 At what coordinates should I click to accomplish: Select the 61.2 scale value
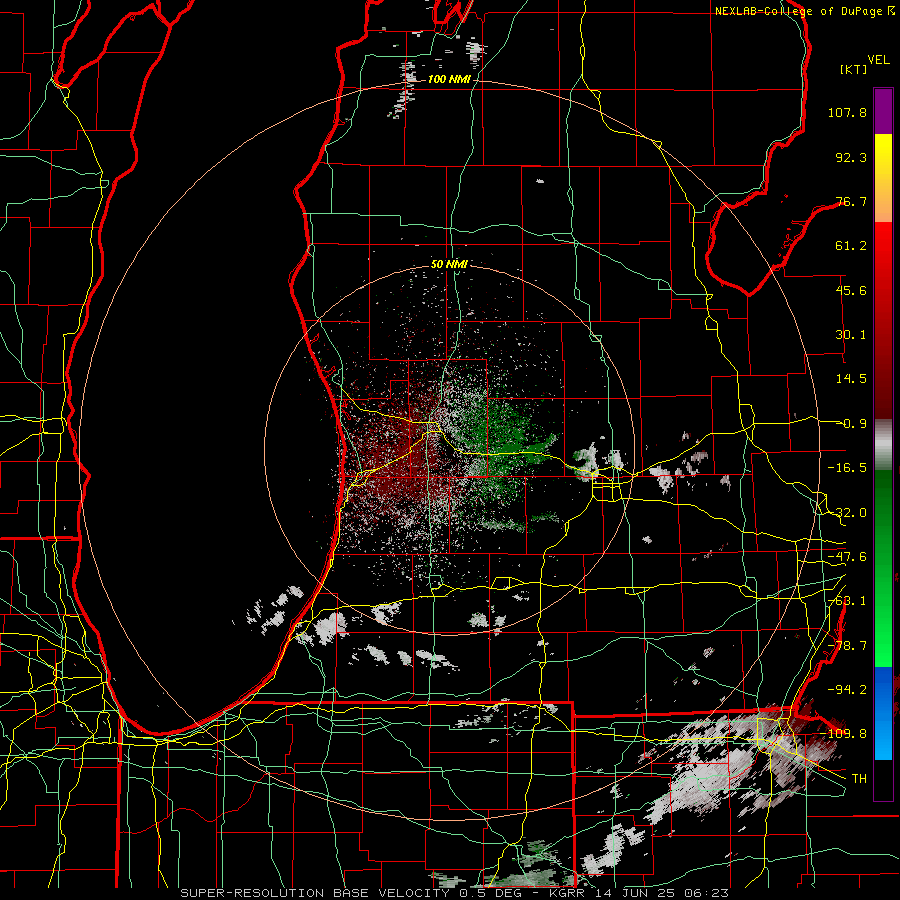point(851,246)
